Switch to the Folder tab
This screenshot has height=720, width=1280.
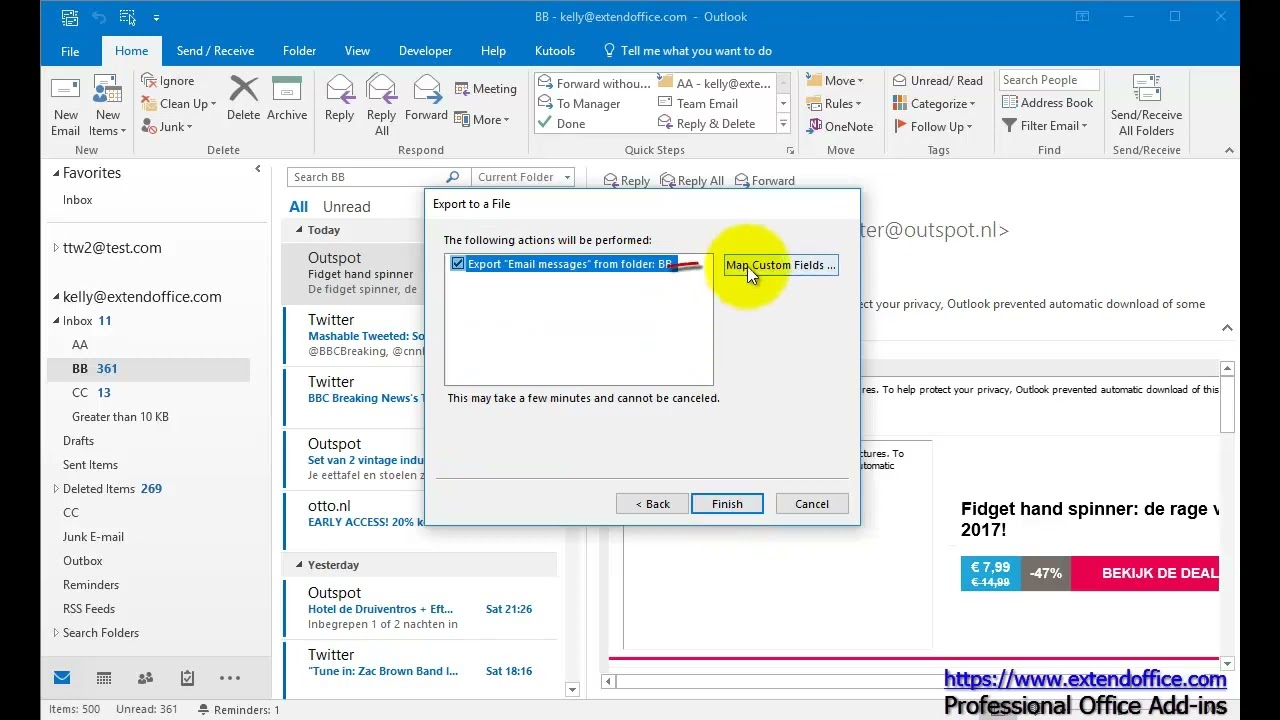pos(299,51)
